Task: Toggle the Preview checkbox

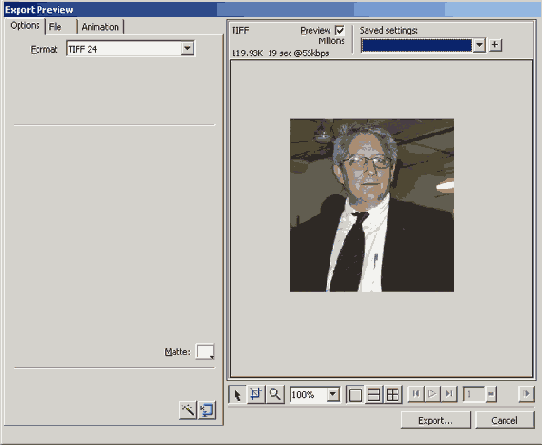Action: click(340, 31)
